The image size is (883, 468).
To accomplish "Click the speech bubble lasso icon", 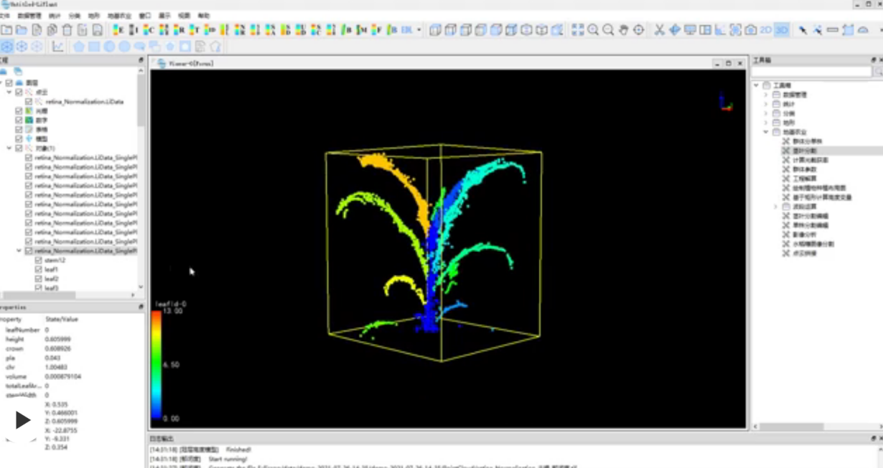I will (x=140, y=47).
